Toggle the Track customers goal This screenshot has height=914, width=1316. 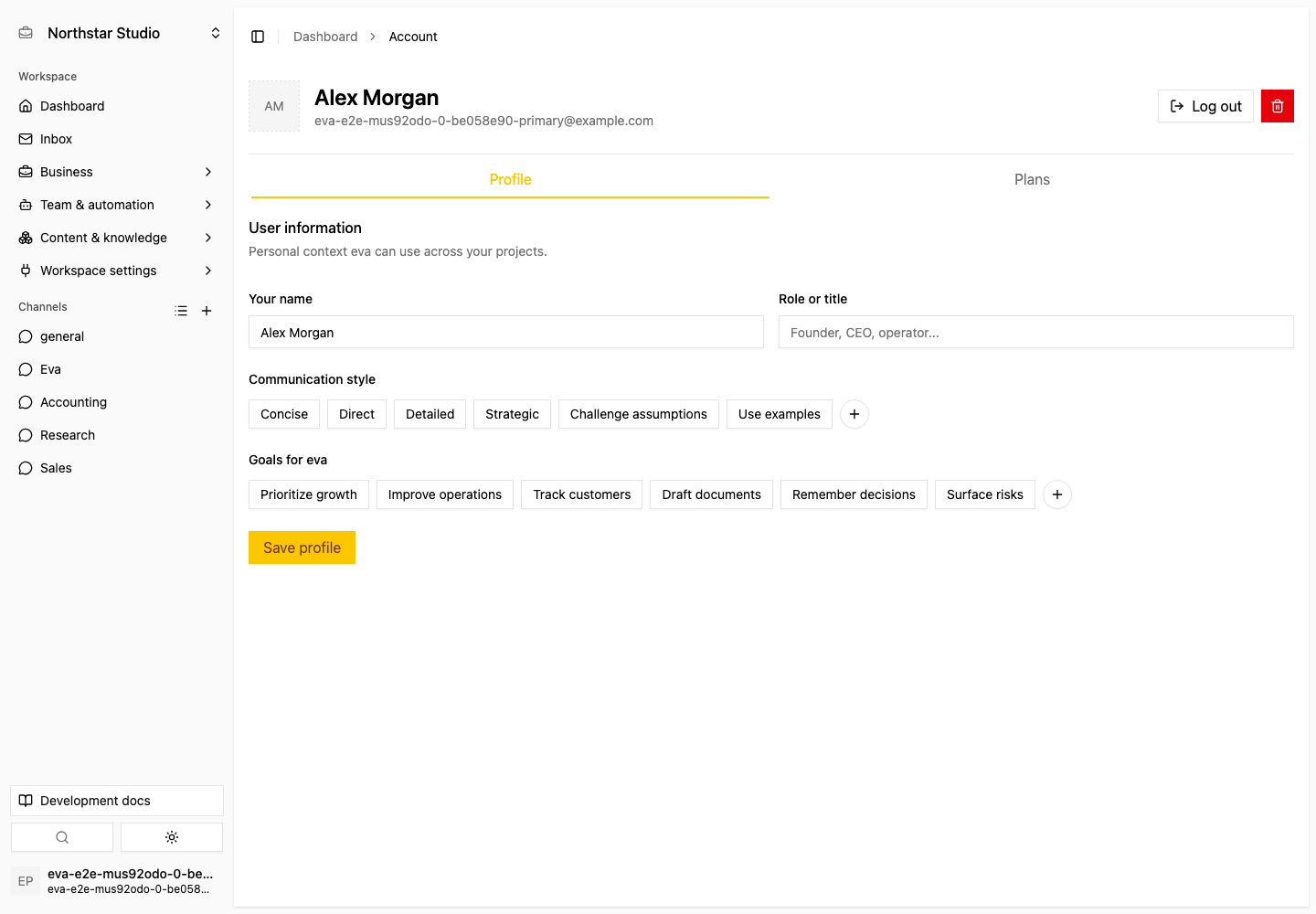point(582,494)
